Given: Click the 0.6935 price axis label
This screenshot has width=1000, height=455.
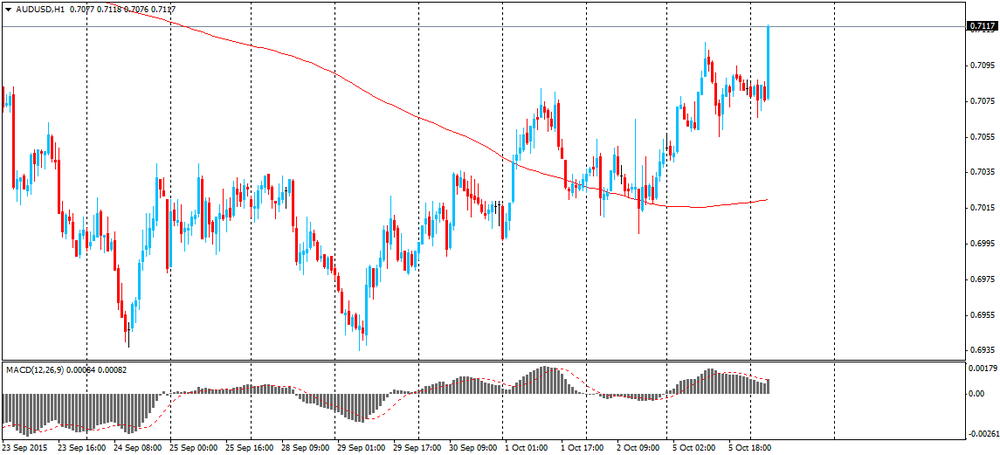Looking at the screenshot, I should pyautogui.click(x=982, y=350).
